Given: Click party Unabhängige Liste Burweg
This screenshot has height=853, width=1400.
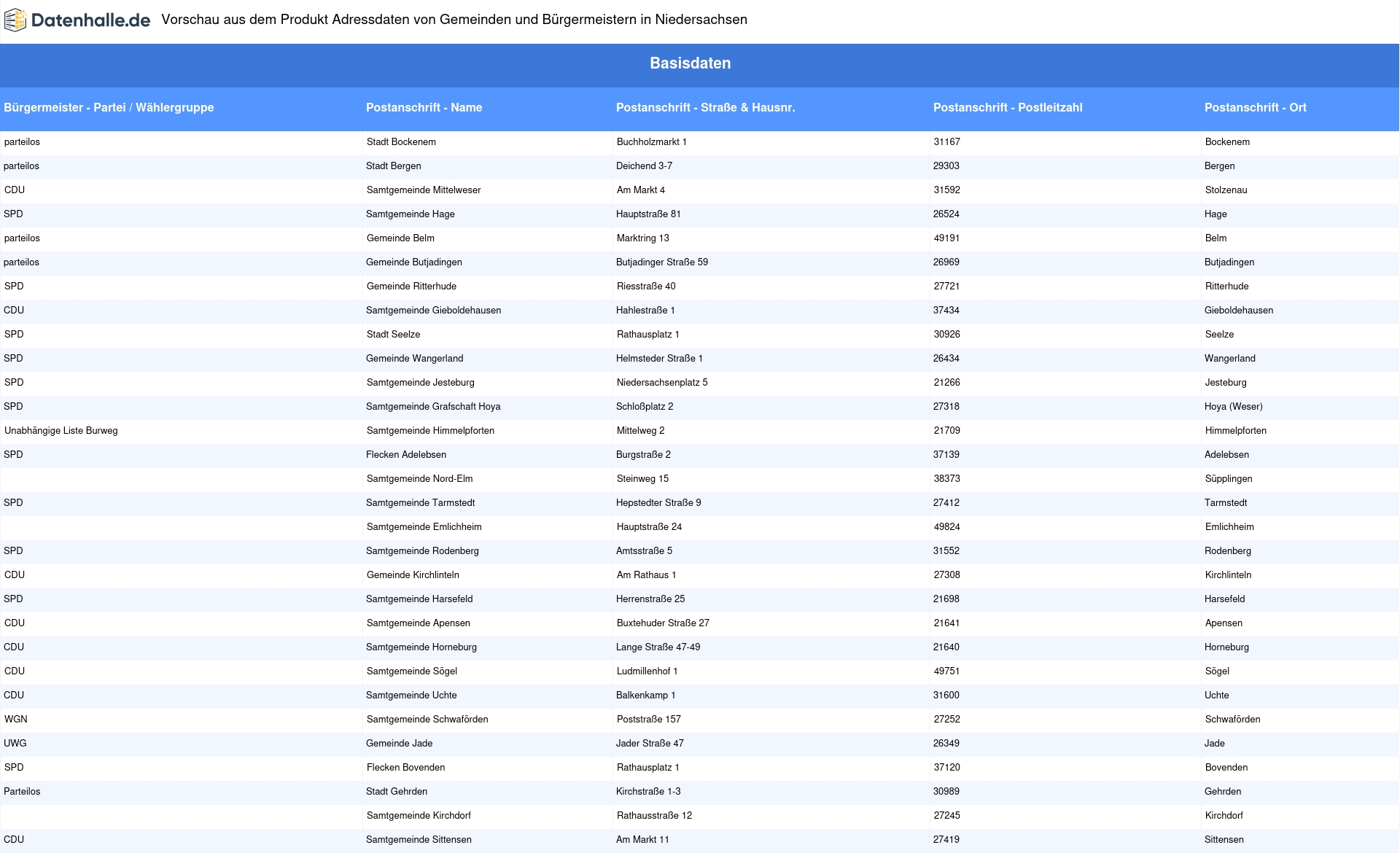Looking at the screenshot, I should (x=61, y=431).
